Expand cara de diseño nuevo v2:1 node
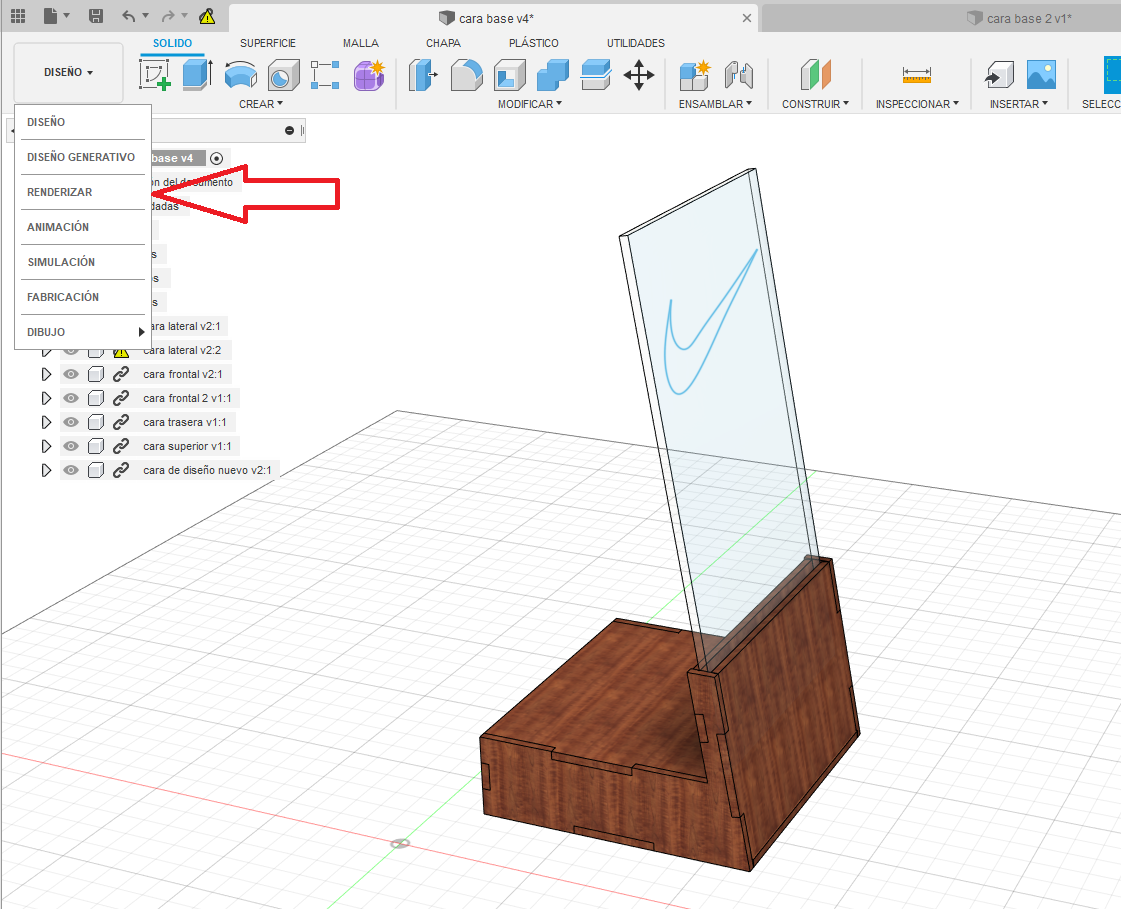 (46, 470)
